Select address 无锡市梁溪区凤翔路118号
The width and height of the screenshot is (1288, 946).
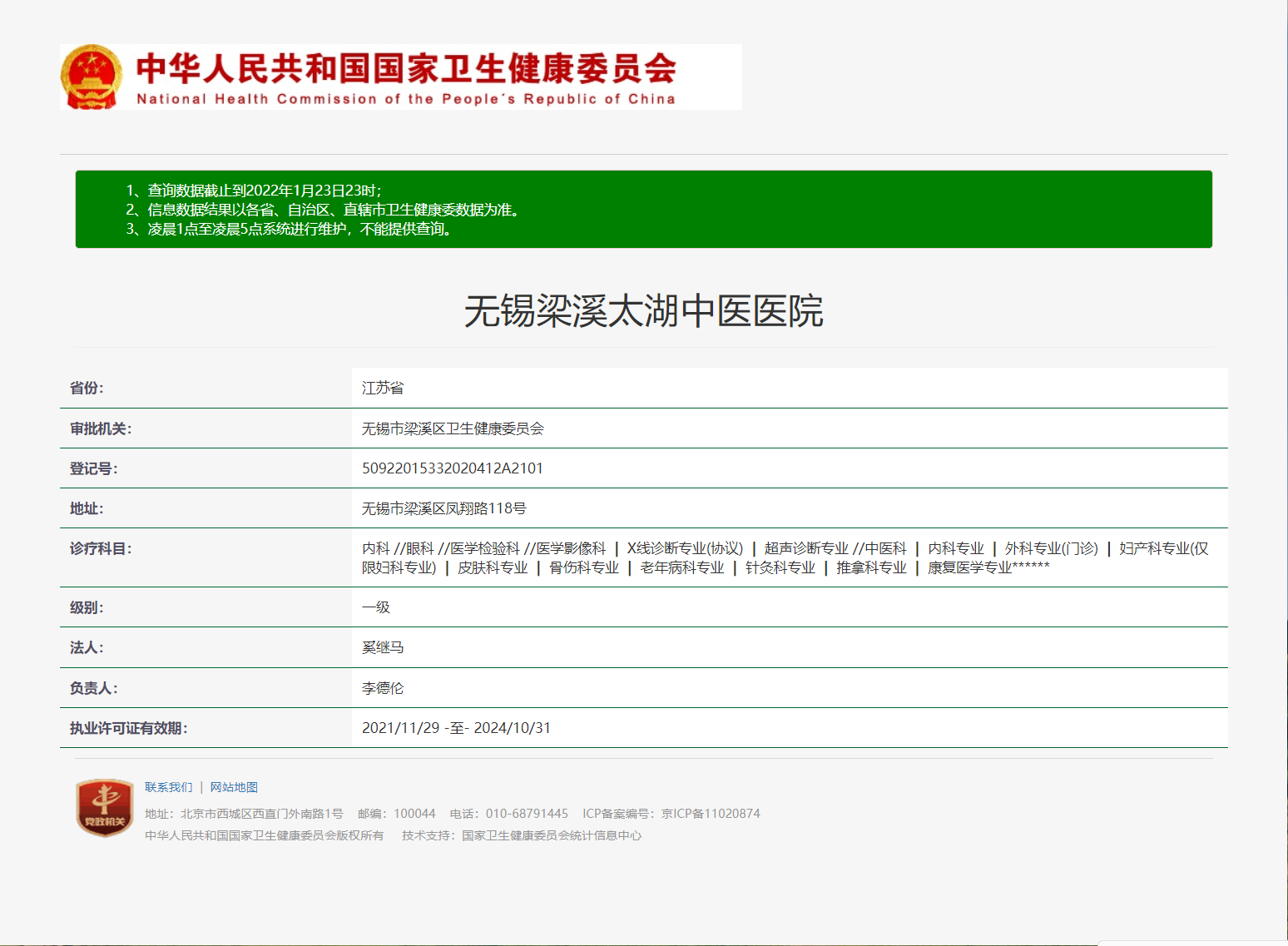(x=444, y=508)
